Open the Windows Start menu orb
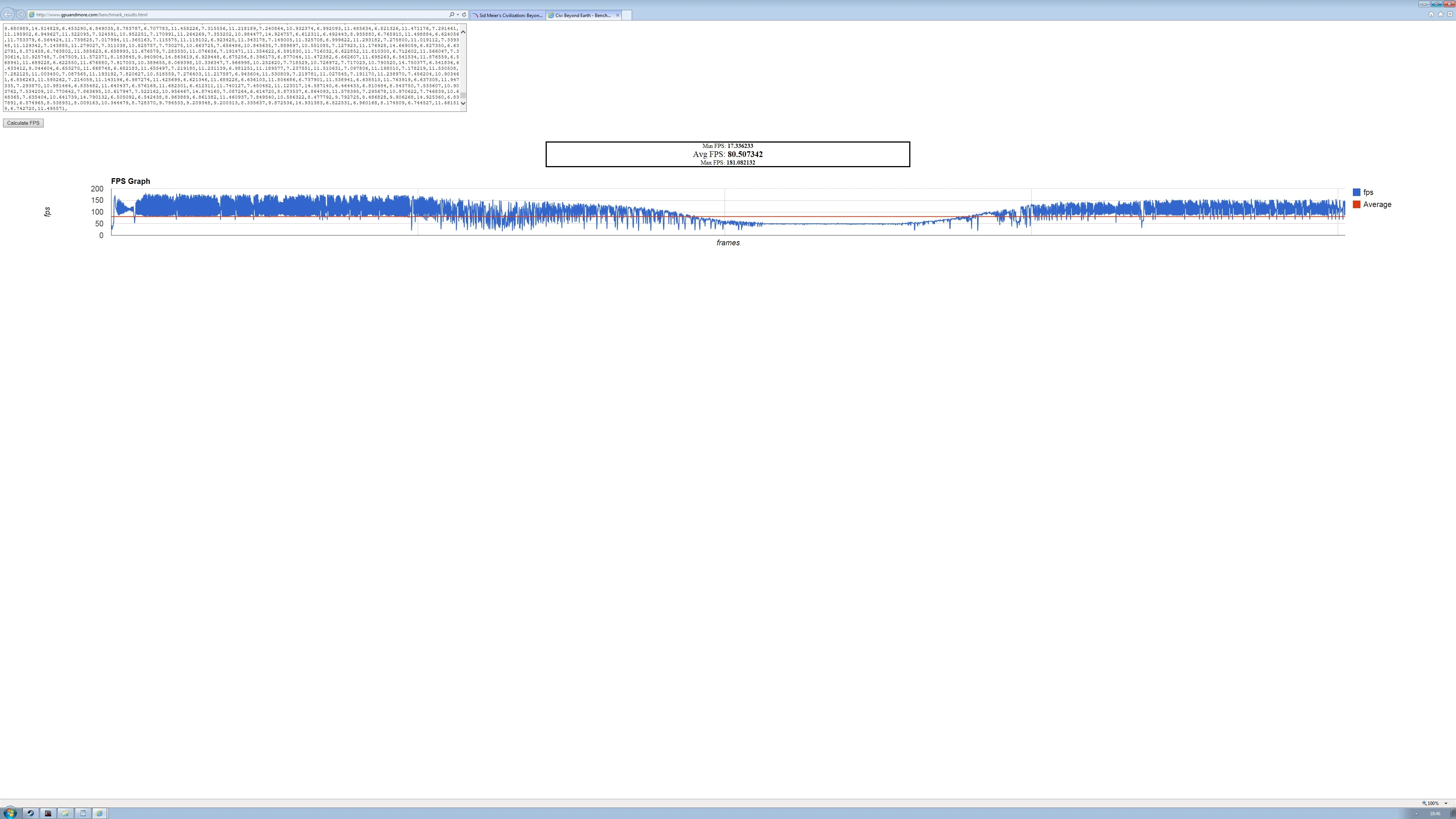 tap(9, 813)
